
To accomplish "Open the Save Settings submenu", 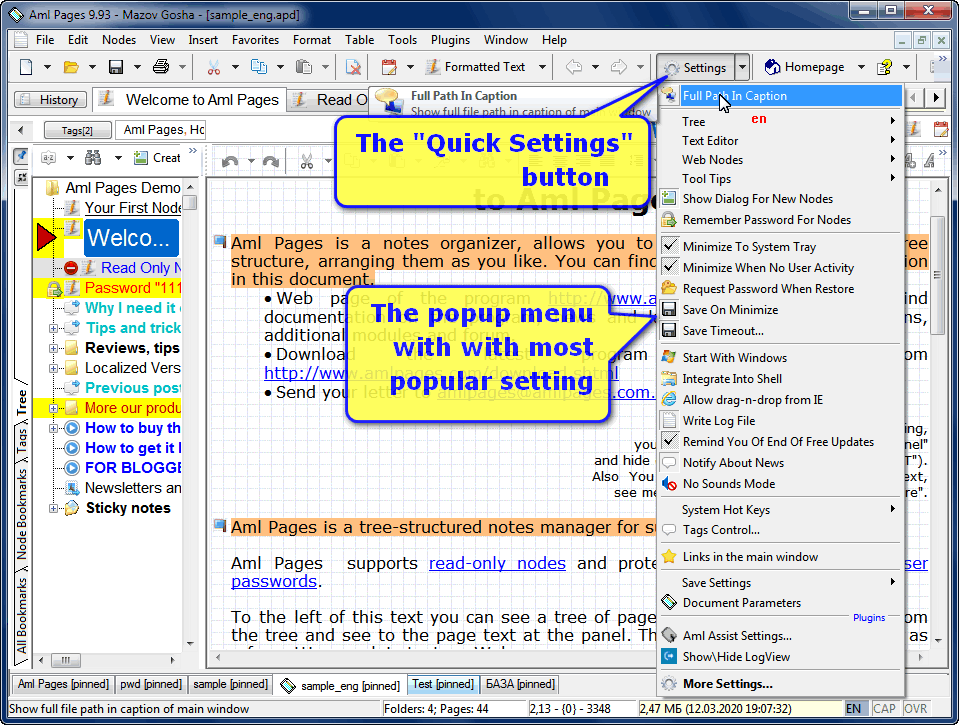I will tap(780, 582).
